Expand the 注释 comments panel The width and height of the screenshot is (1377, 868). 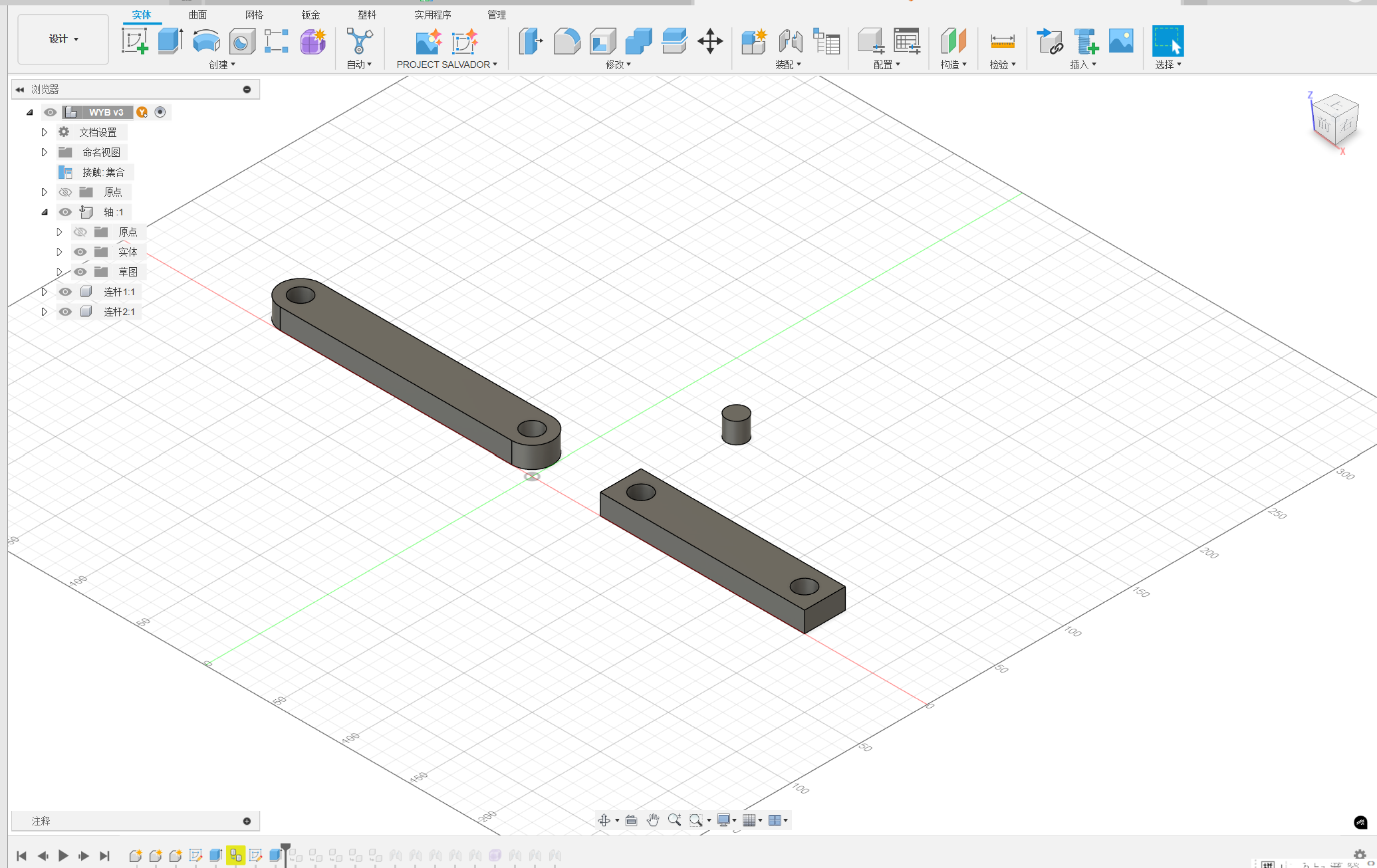coord(247,821)
